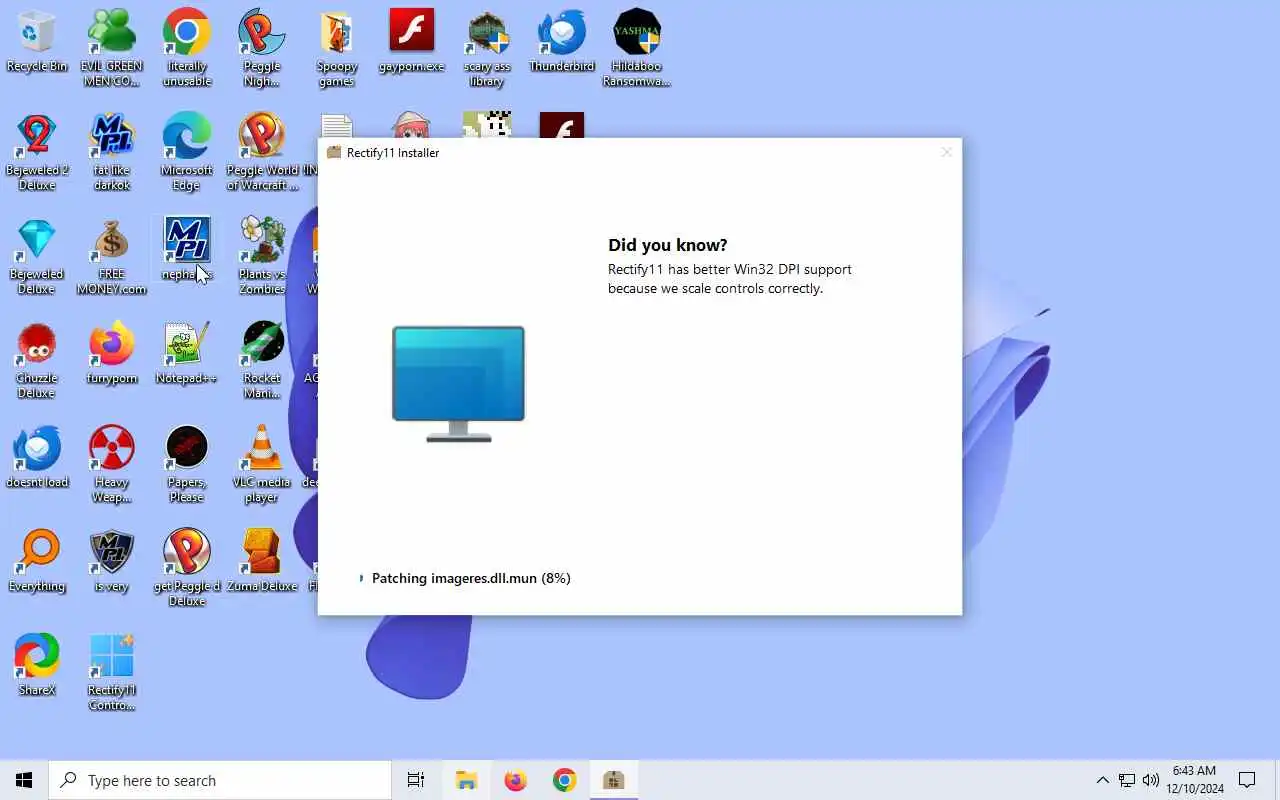Select the Chrome shortcut named literally unusable

(187, 48)
